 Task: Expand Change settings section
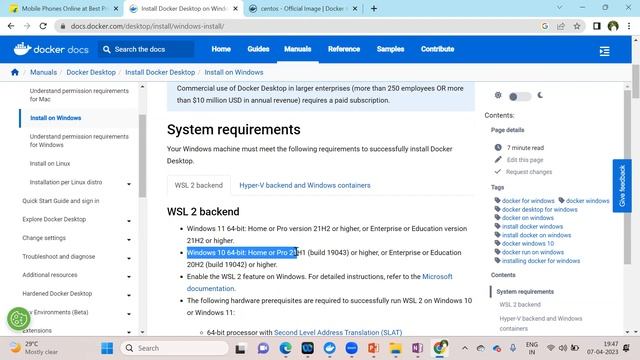(x=129, y=240)
